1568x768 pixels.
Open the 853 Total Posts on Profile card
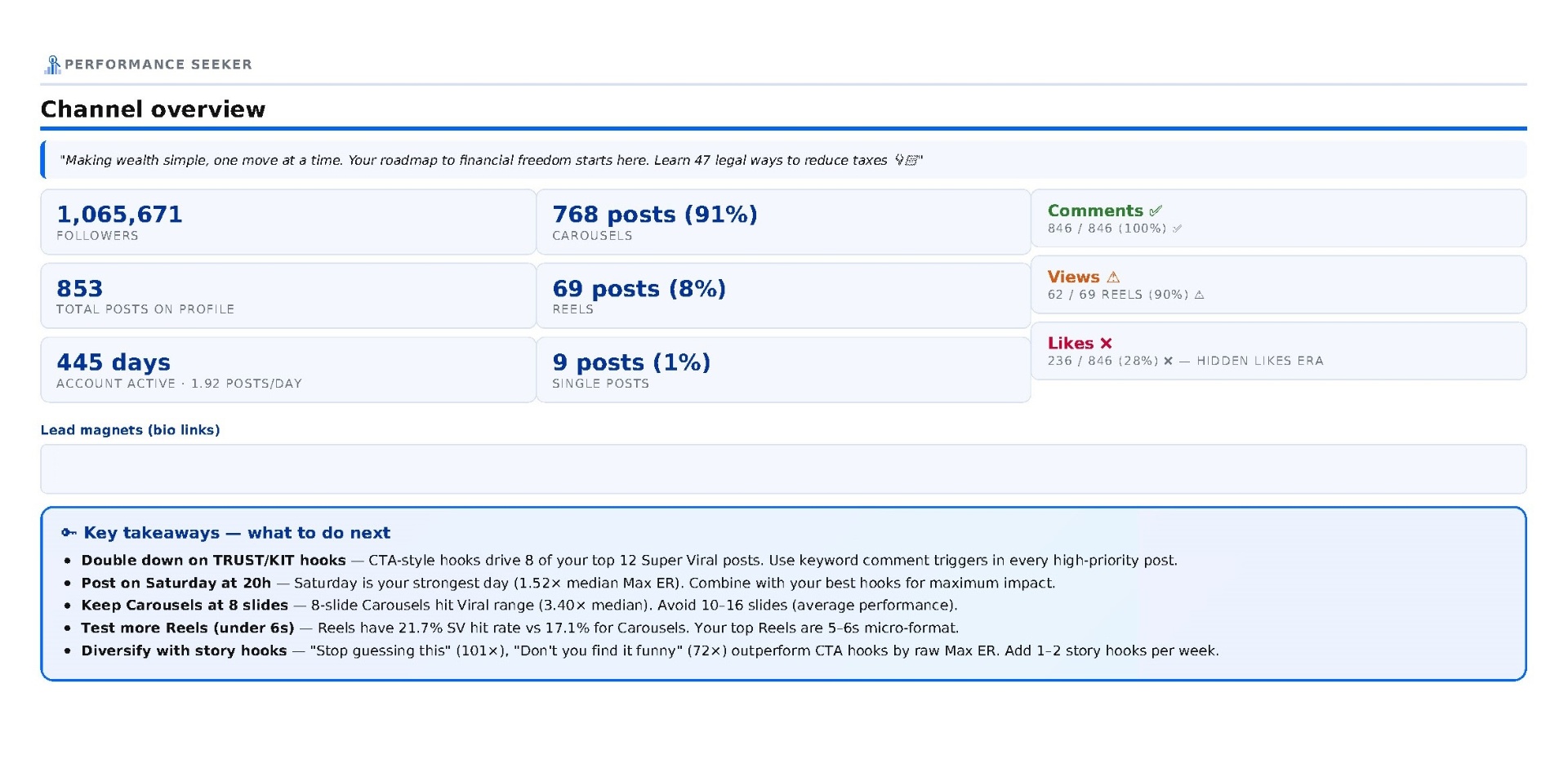click(x=288, y=295)
